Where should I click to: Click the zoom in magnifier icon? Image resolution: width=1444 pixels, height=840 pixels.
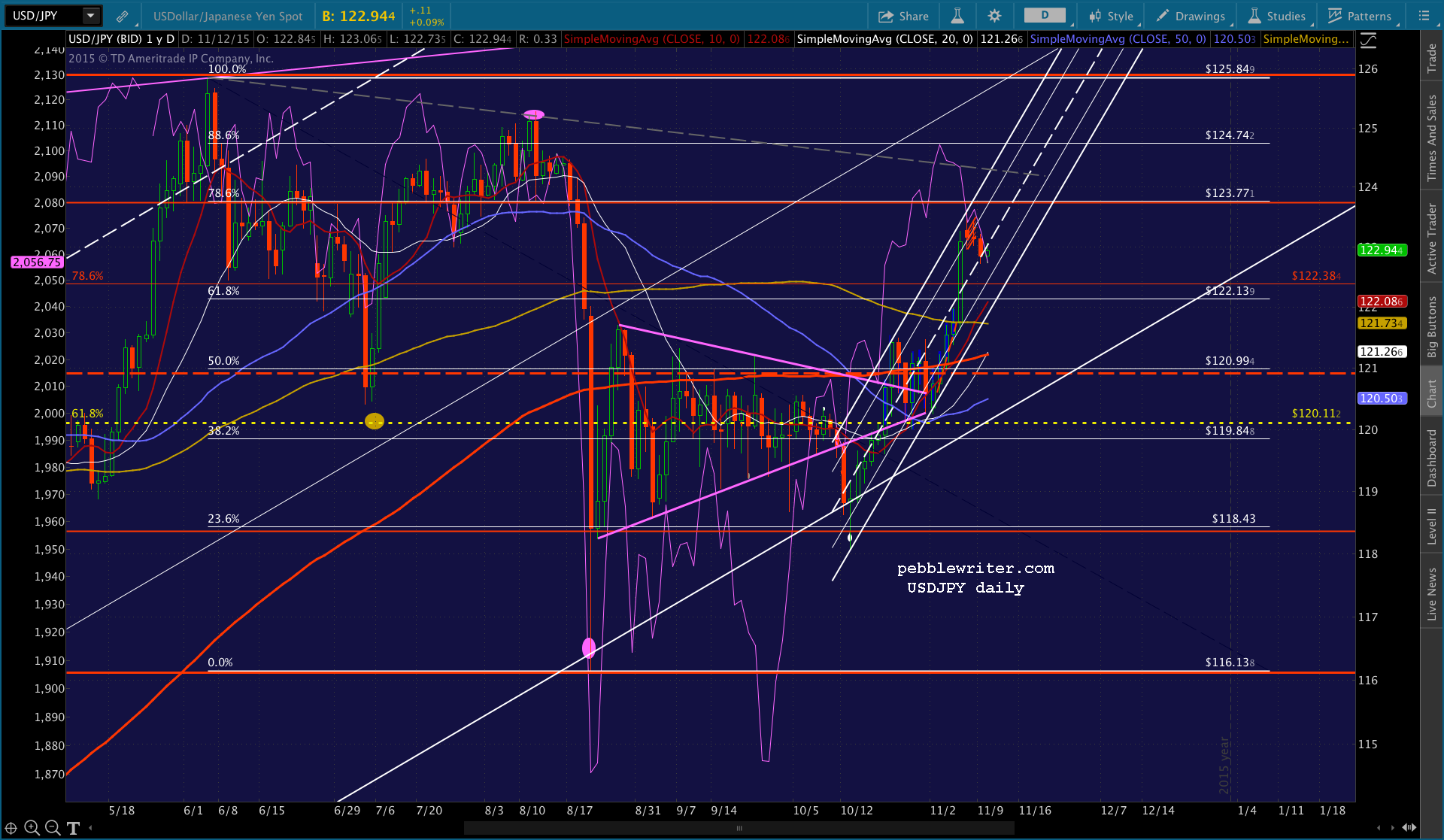click(32, 828)
